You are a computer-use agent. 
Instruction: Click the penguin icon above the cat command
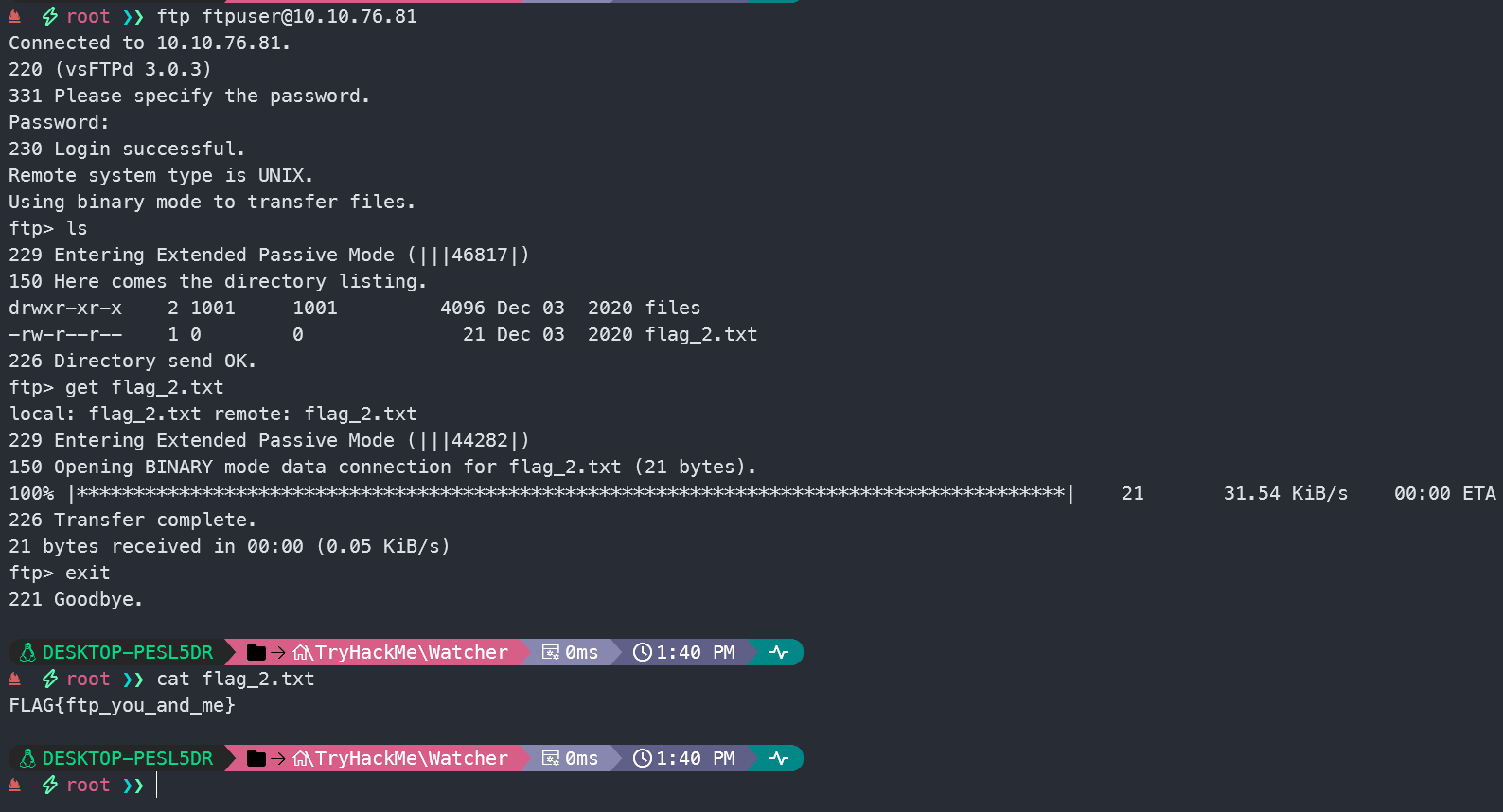[x=27, y=652]
